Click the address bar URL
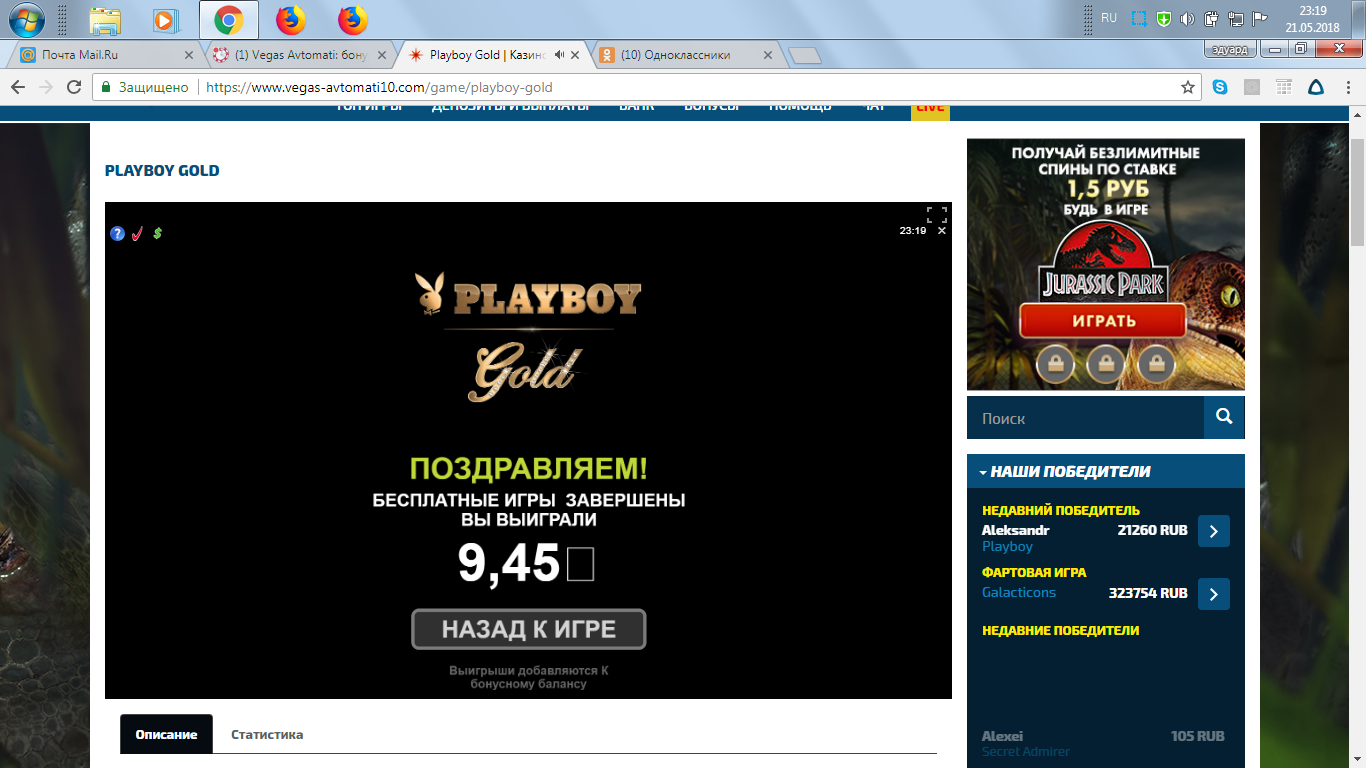The height and width of the screenshot is (768, 1366). (379, 87)
